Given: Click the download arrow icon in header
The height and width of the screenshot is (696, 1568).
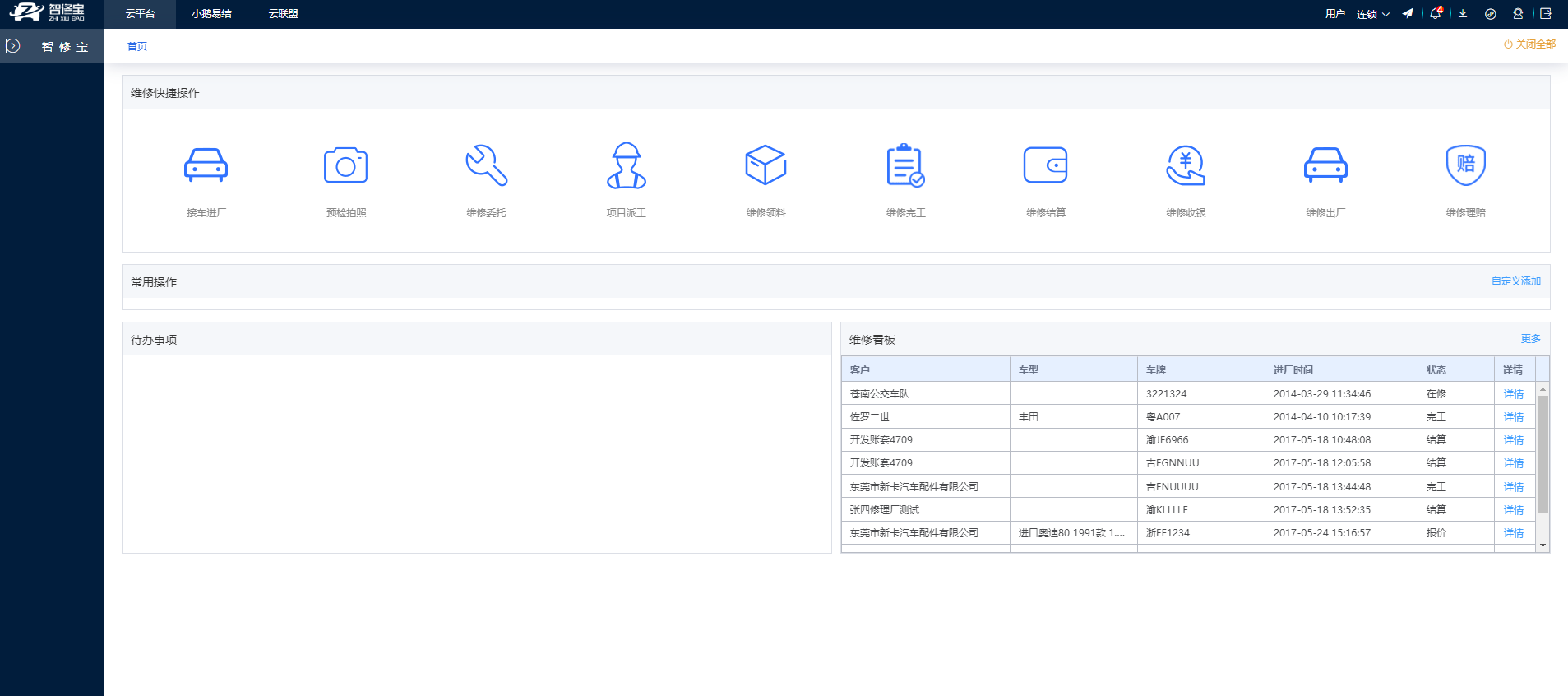Looking at the screenshot, I should [x=1463, y=13].
